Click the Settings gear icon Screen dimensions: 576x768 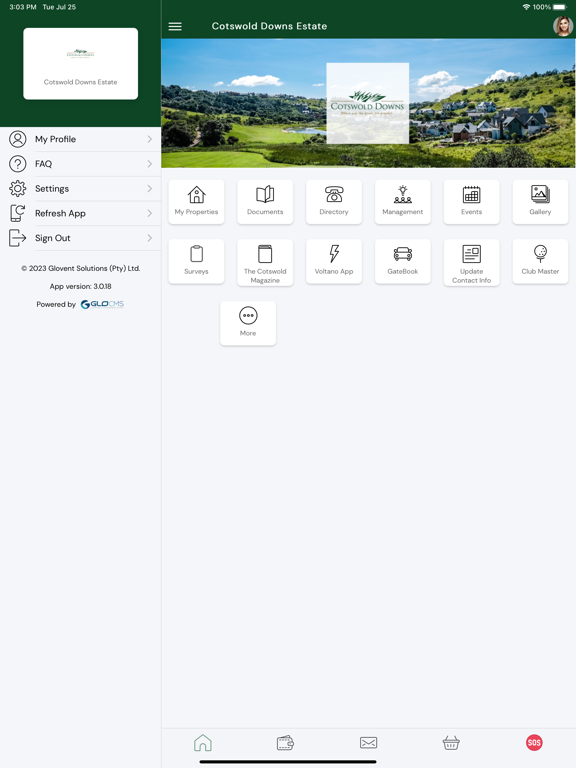(x=18, y=189)
